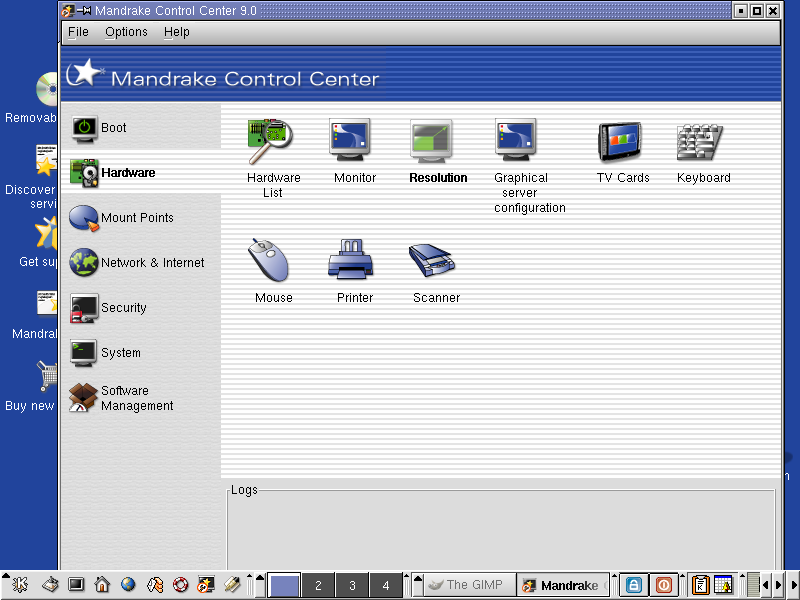This screenshot has width=800, height=600.
Task: Open the Klipper clipboard tray icon
Action: (x=701, y=585)
